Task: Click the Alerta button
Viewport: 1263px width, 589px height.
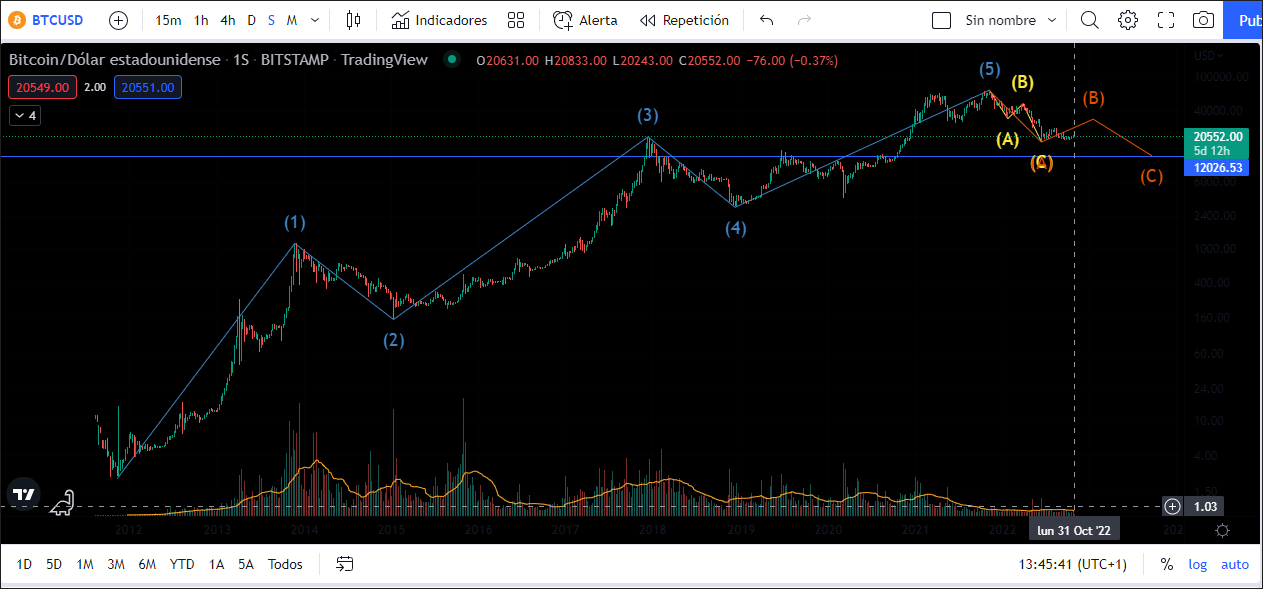Action: pyautogui.click(x=586, y=20)
